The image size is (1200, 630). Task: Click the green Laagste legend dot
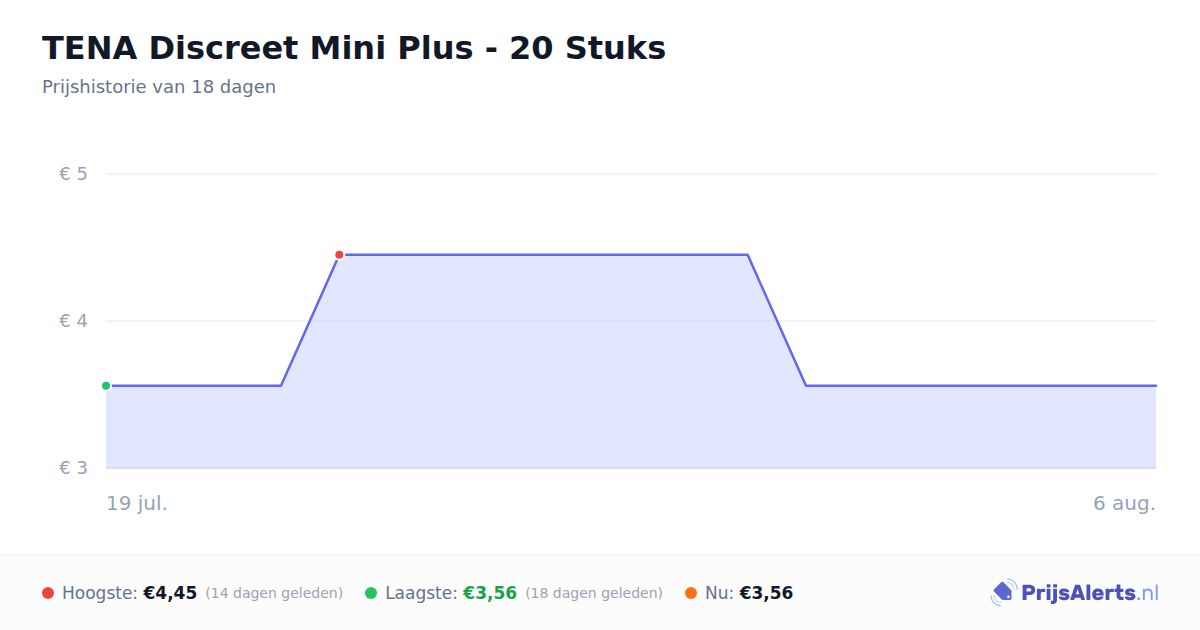pyautogui.click(x=371, y=593)
